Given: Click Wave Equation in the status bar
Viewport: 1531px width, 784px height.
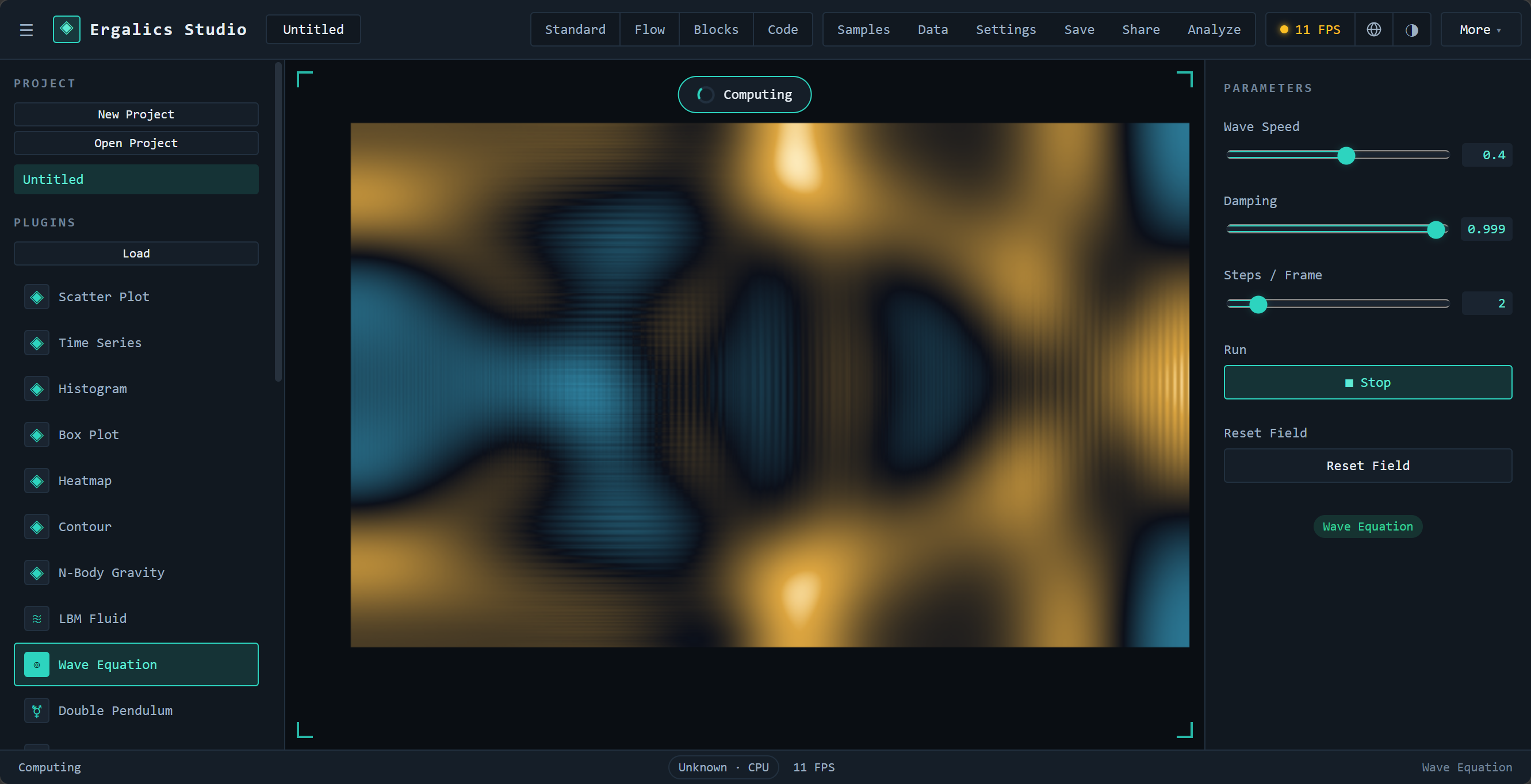Looking at the screenshot, I should click(x=1467, y=767).
